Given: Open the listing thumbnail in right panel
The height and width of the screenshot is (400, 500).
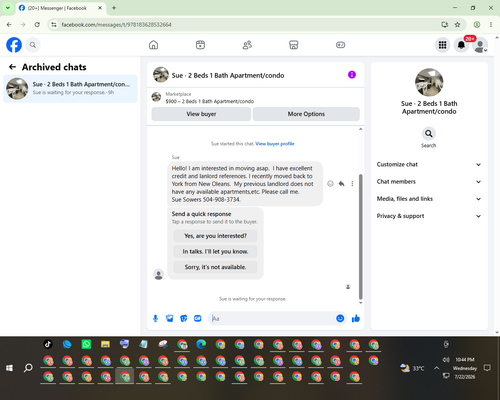Looking at the screenshot, I should pyautogui.click(x=429, y=82).
